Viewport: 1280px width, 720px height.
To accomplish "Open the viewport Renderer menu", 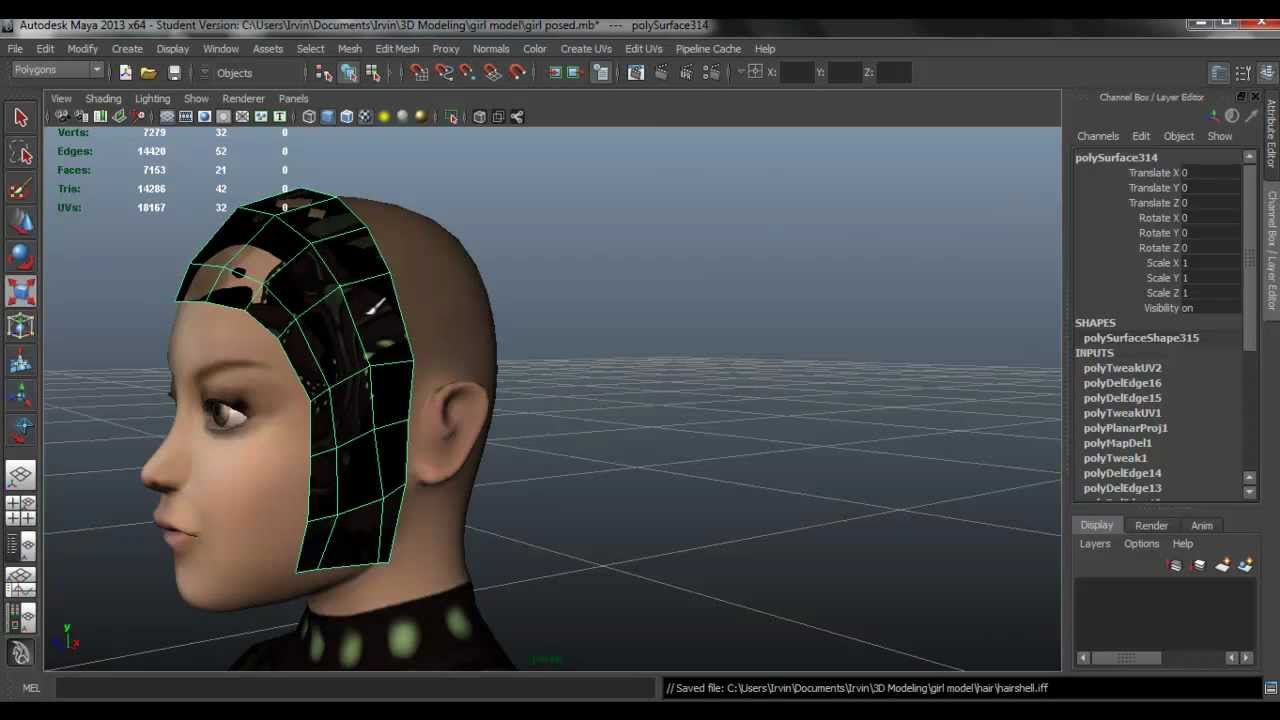I will pos(243,99).
